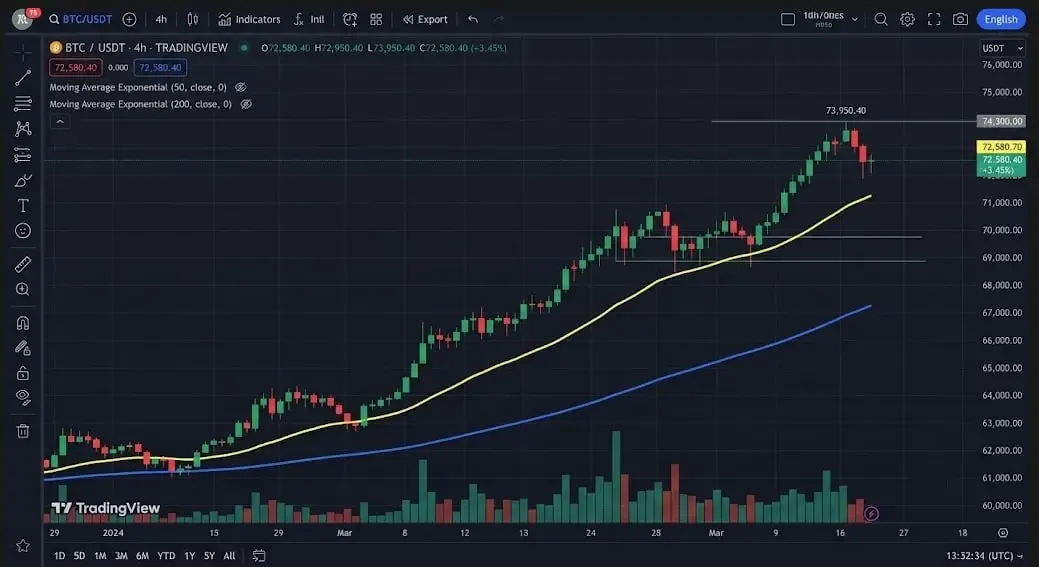The width and height of the screenshot is (1039, 567).
Task: Create an alert with the clock icon
Action: coord(350,19)
